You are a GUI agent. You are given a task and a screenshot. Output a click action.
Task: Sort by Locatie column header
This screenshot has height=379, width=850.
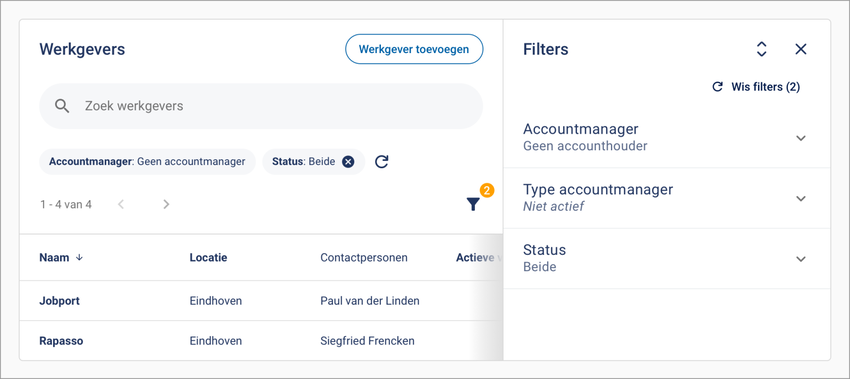click(208, 258)
